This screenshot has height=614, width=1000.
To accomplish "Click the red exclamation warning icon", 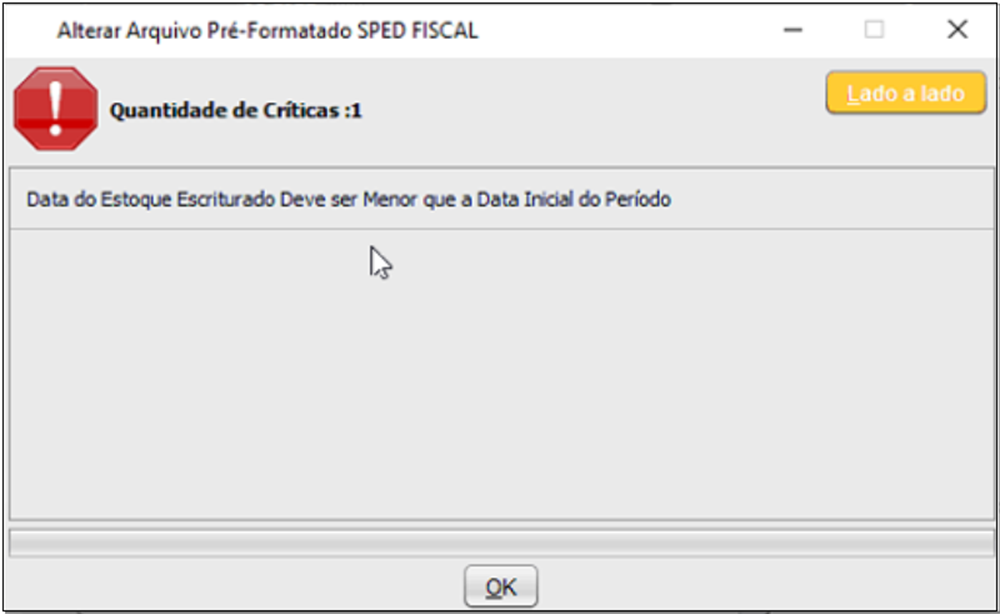I will (x=56, y=109).
